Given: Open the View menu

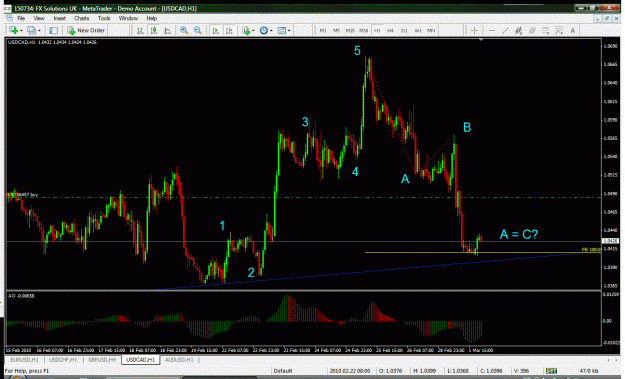Looking at the screenshot, I should tap(39, 18).
